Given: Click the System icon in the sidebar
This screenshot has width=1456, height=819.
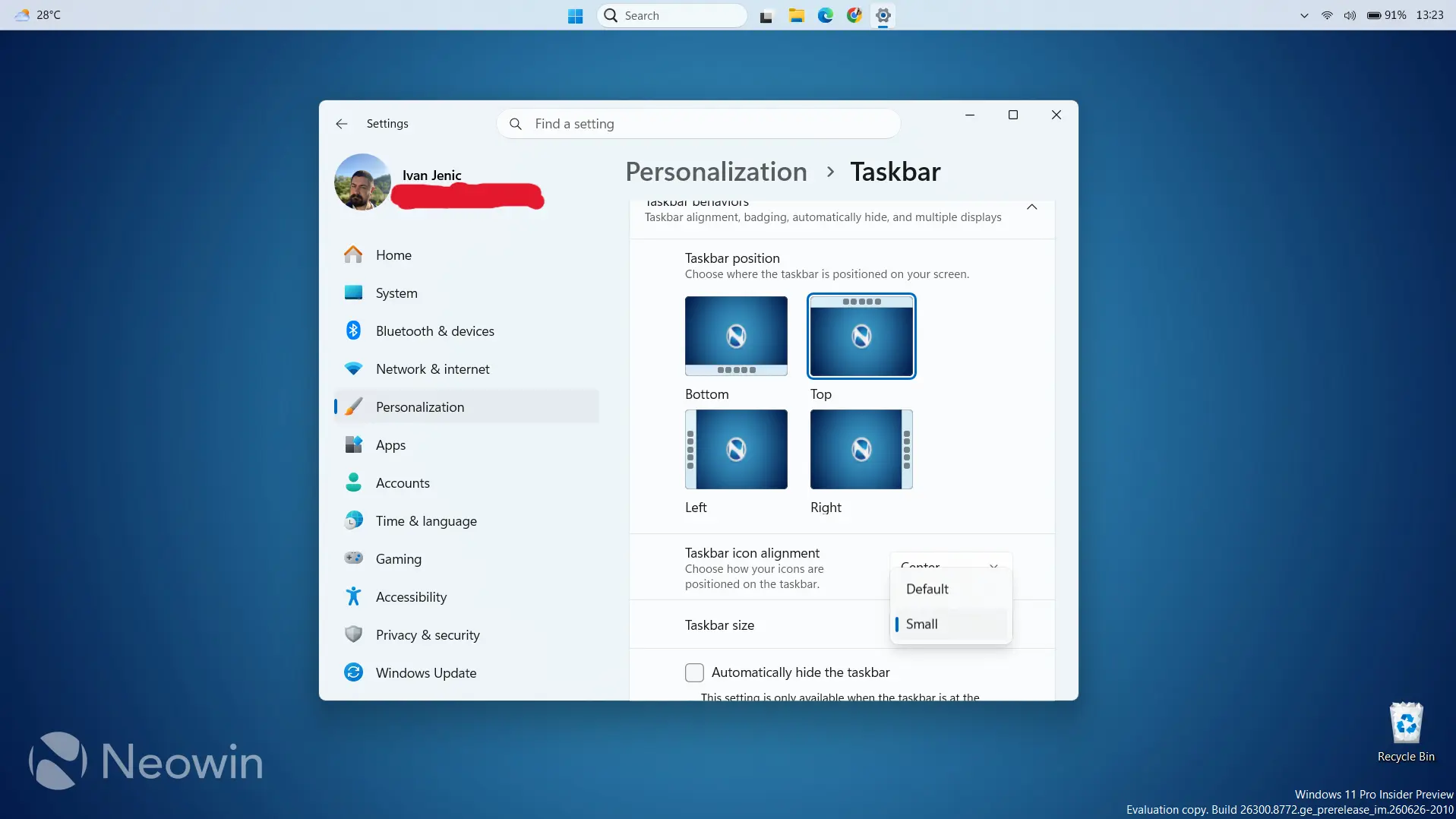Looking at the screenshot, I should (x=353, y=292).
